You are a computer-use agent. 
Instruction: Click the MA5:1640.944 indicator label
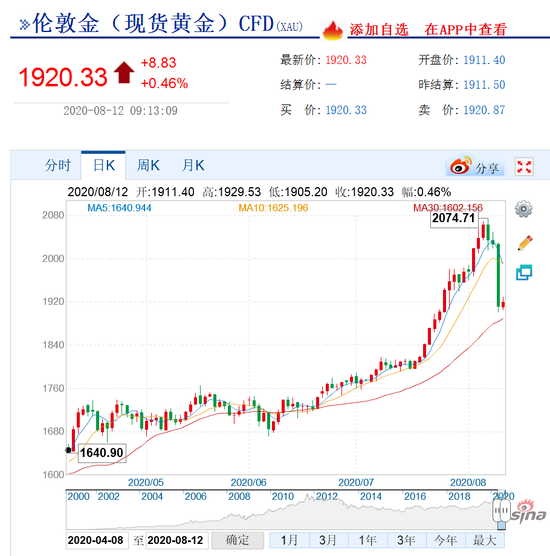tap(119, 208)
